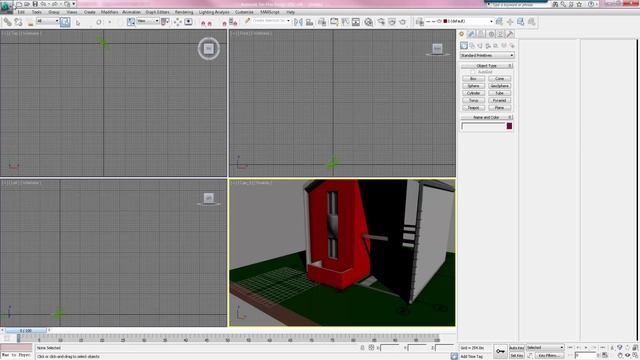Click the ViewCube in front viewport
Screen dimensions: 640x360
[x=438, y=49]
